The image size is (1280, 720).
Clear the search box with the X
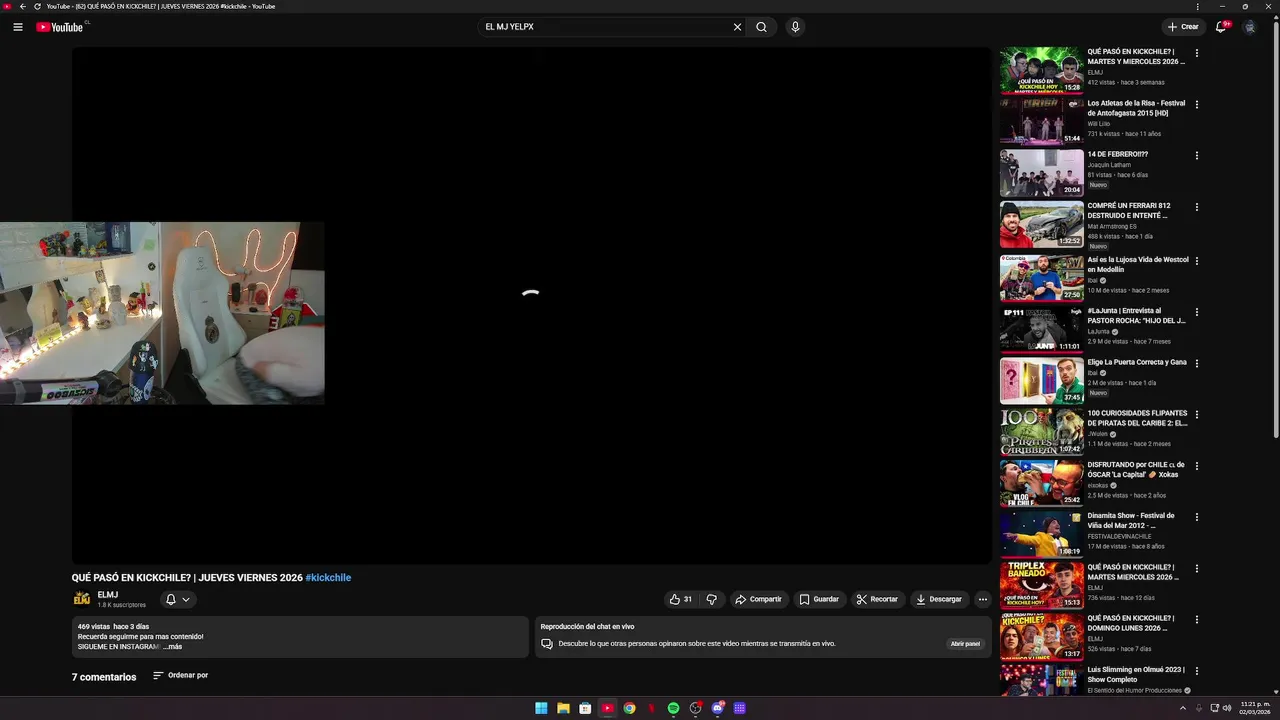pyautogui.click(x=738, y=27)
